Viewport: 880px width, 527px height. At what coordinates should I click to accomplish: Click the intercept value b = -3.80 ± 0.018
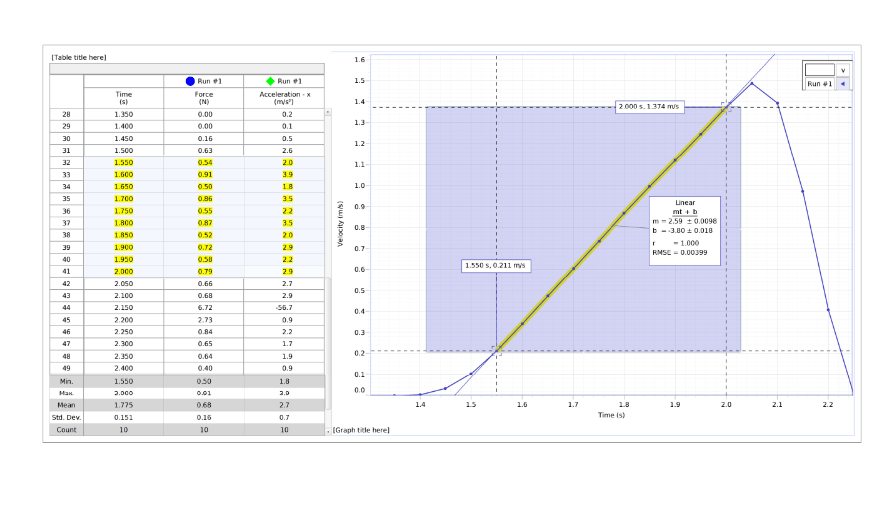(682, 231)
